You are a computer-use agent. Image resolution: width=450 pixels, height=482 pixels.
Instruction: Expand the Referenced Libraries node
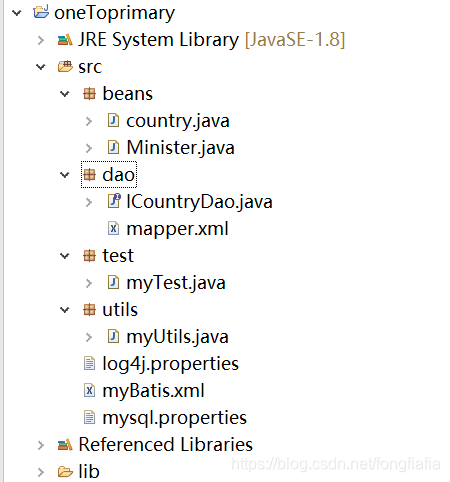(41, 445)
